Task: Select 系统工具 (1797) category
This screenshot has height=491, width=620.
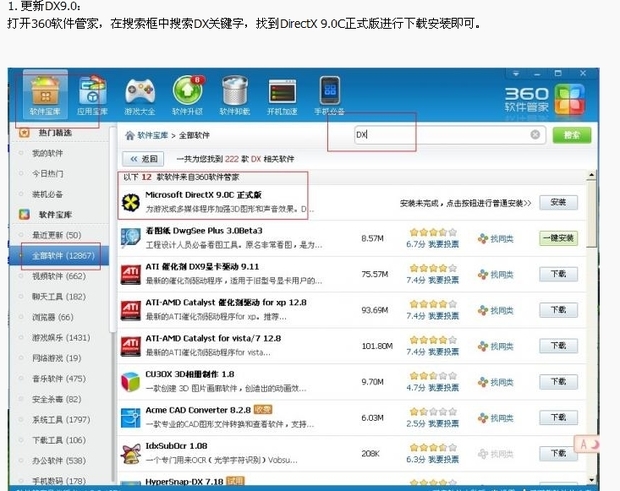Action: [x=61, y=420]
